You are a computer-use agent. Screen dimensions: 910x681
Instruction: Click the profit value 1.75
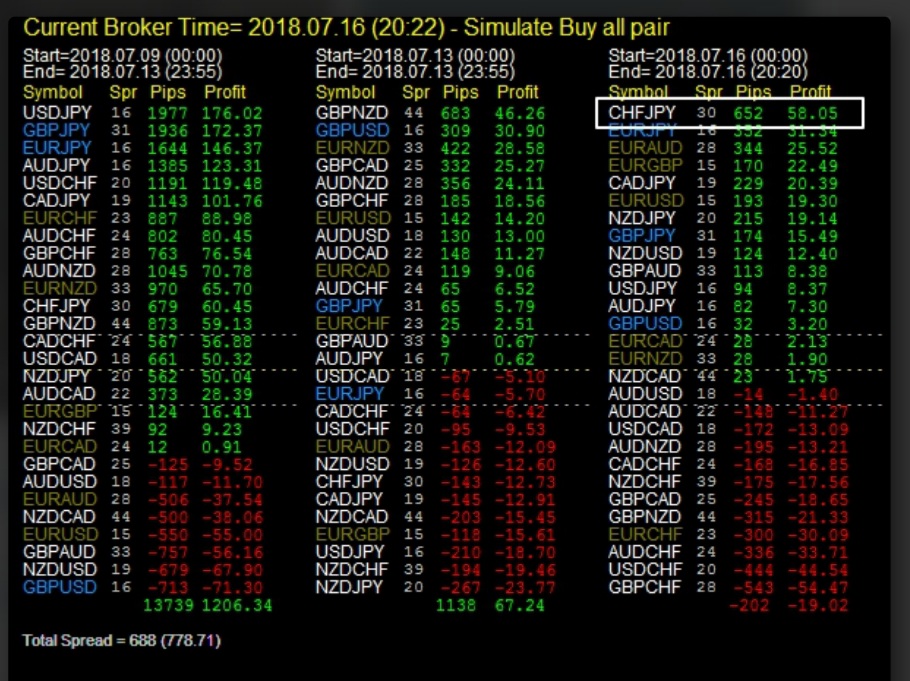[x=807, y=376]
